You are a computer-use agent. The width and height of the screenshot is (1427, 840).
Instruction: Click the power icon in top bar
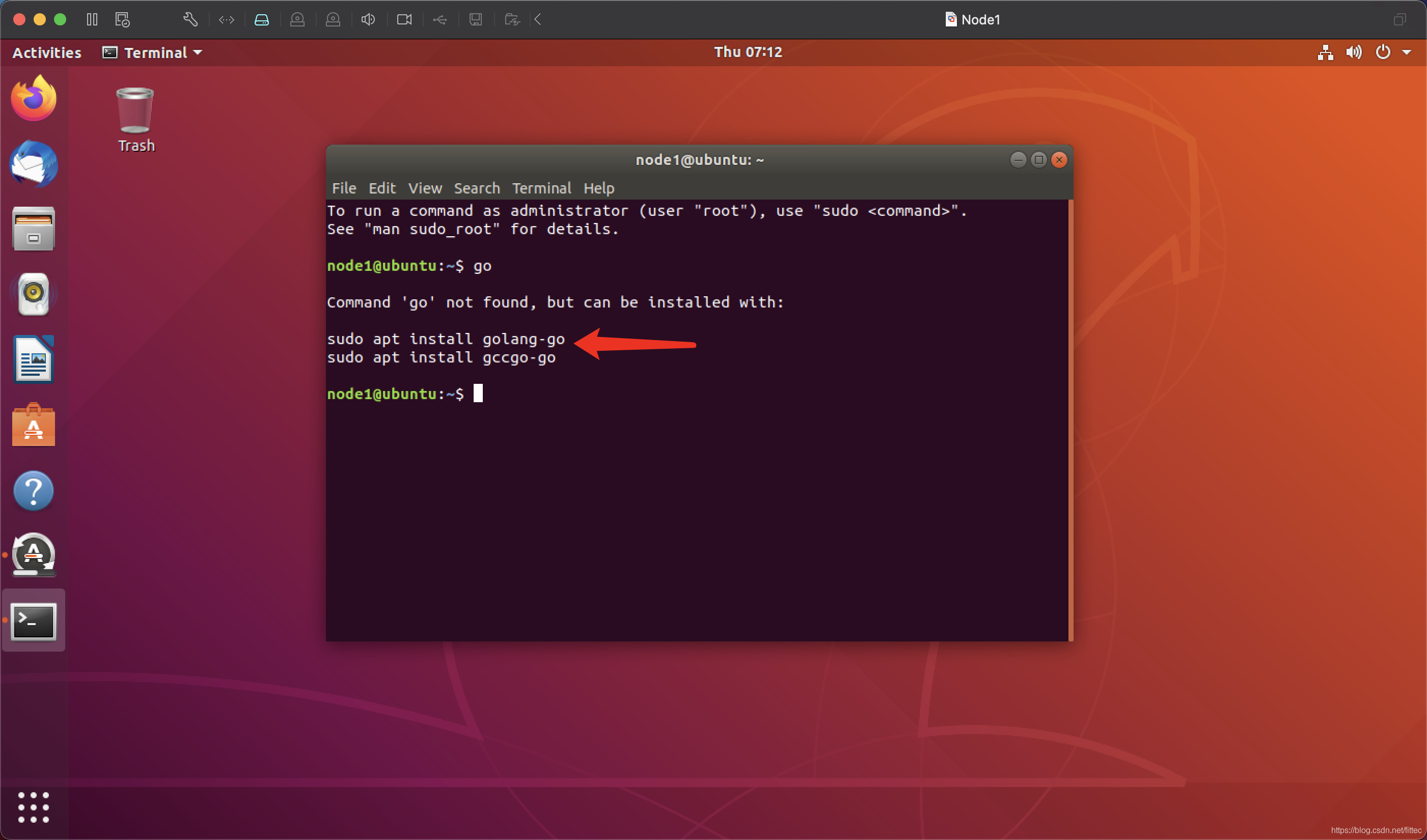[1383, 52]
